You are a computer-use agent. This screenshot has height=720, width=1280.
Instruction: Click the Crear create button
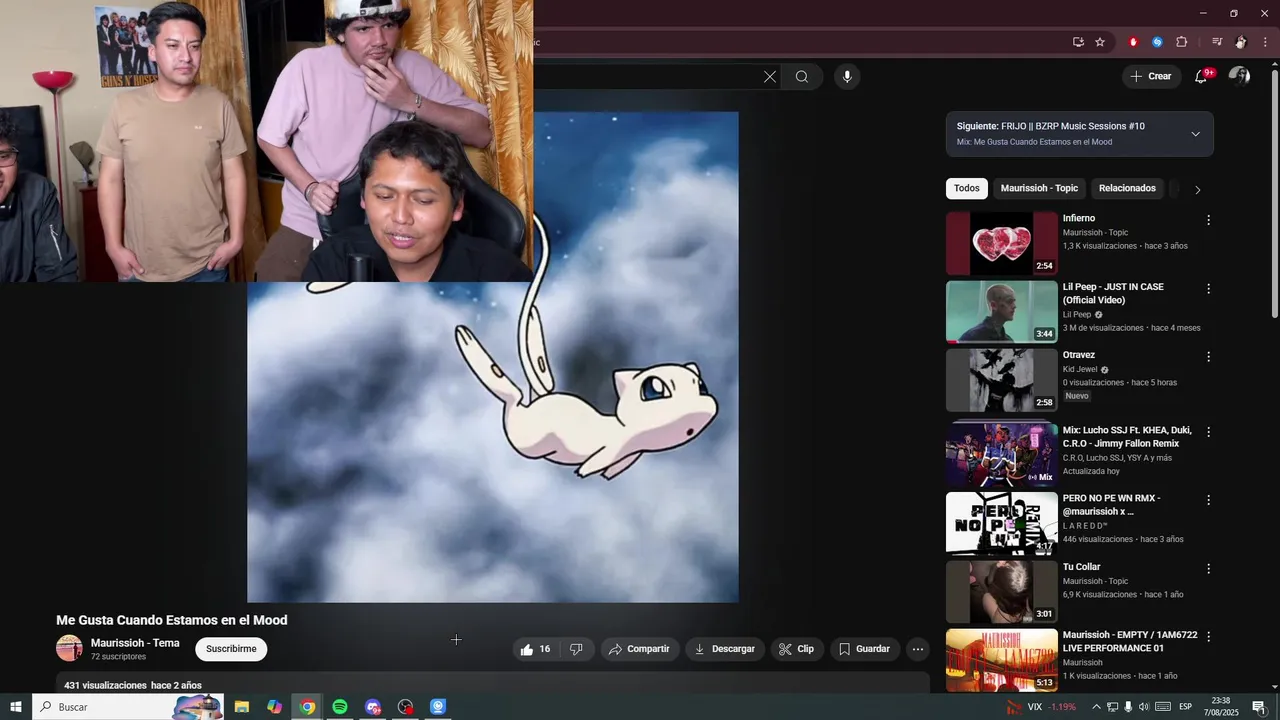tap(1151, 76)
